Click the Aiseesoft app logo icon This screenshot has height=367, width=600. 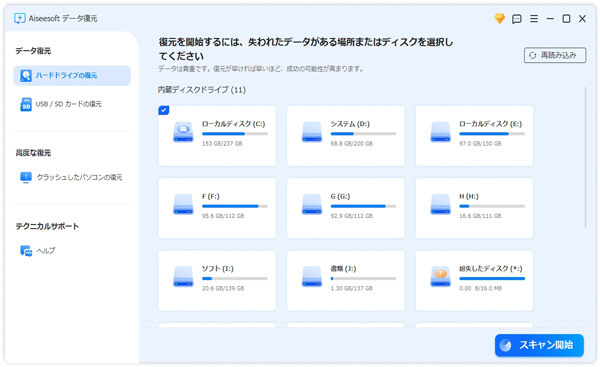[x=20, y=18]
